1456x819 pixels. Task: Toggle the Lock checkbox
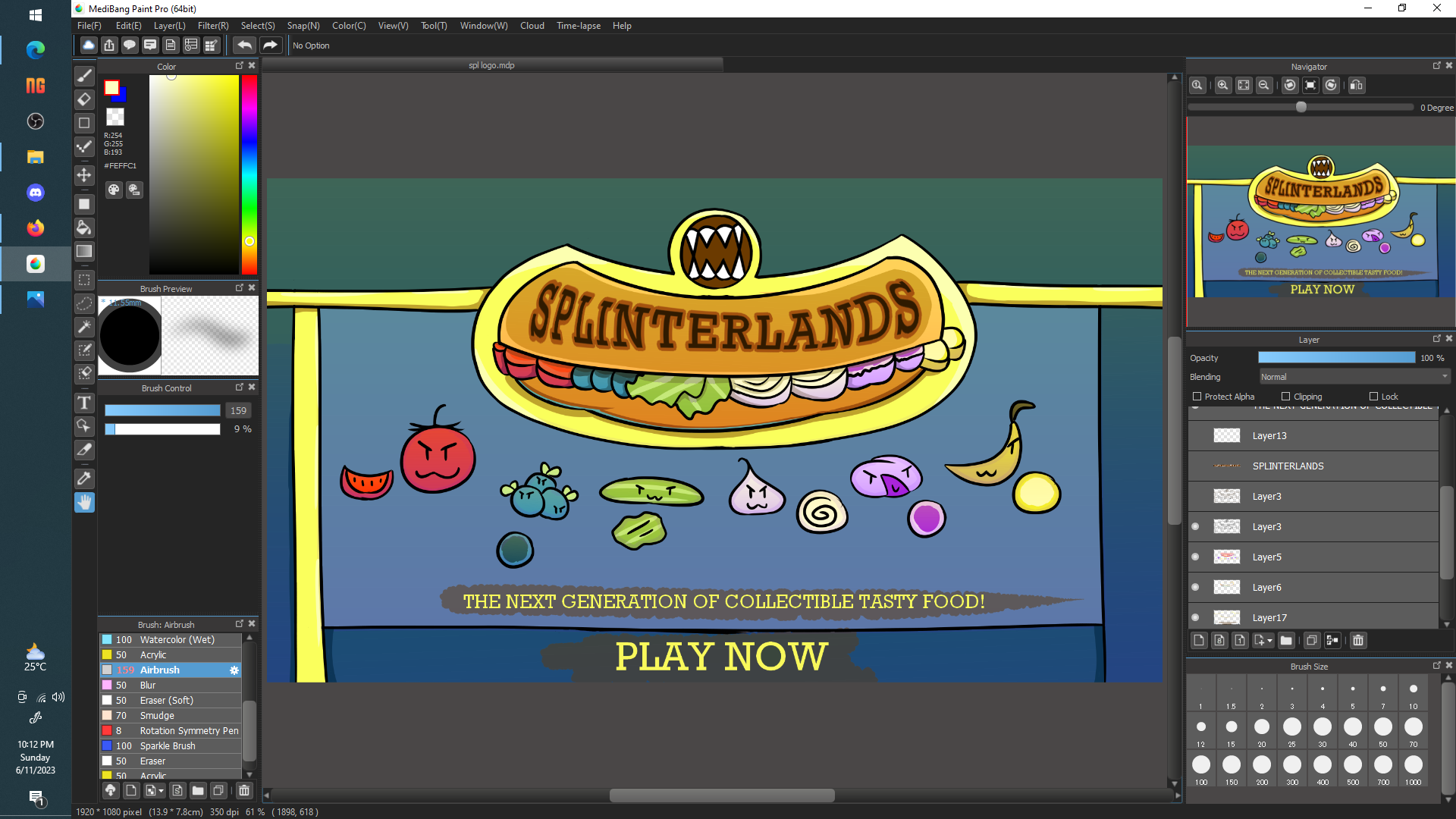click(1373, 397)
